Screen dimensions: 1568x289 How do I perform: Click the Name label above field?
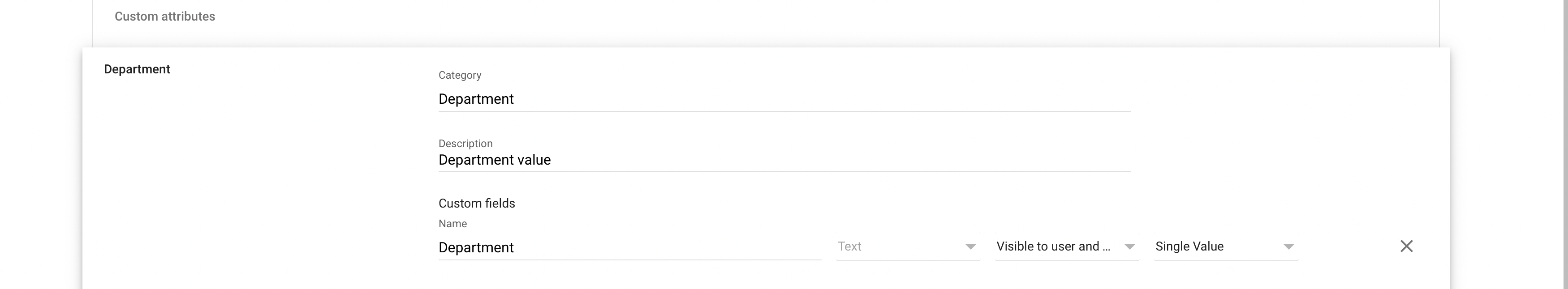point(452,224)
